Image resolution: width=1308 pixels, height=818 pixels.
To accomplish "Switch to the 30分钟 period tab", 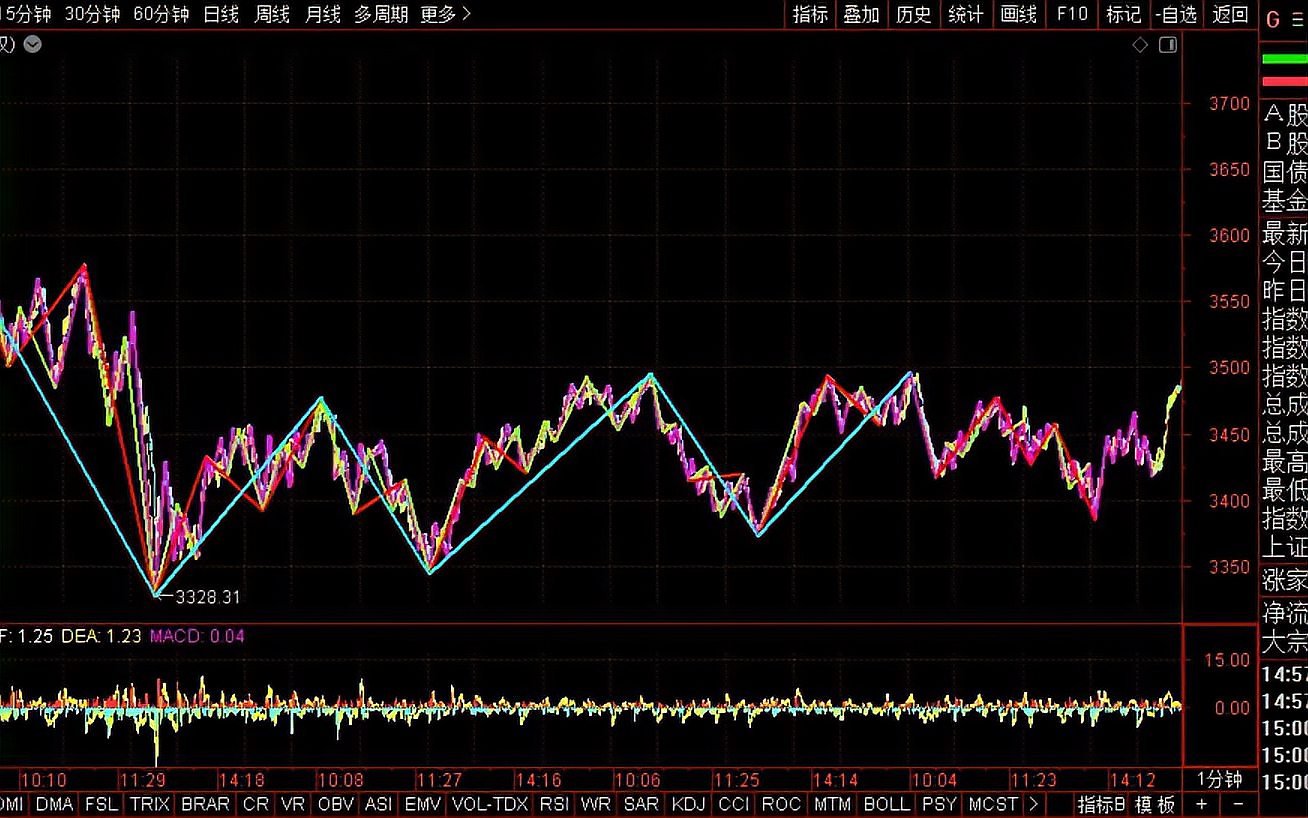I will coord(92,14).
